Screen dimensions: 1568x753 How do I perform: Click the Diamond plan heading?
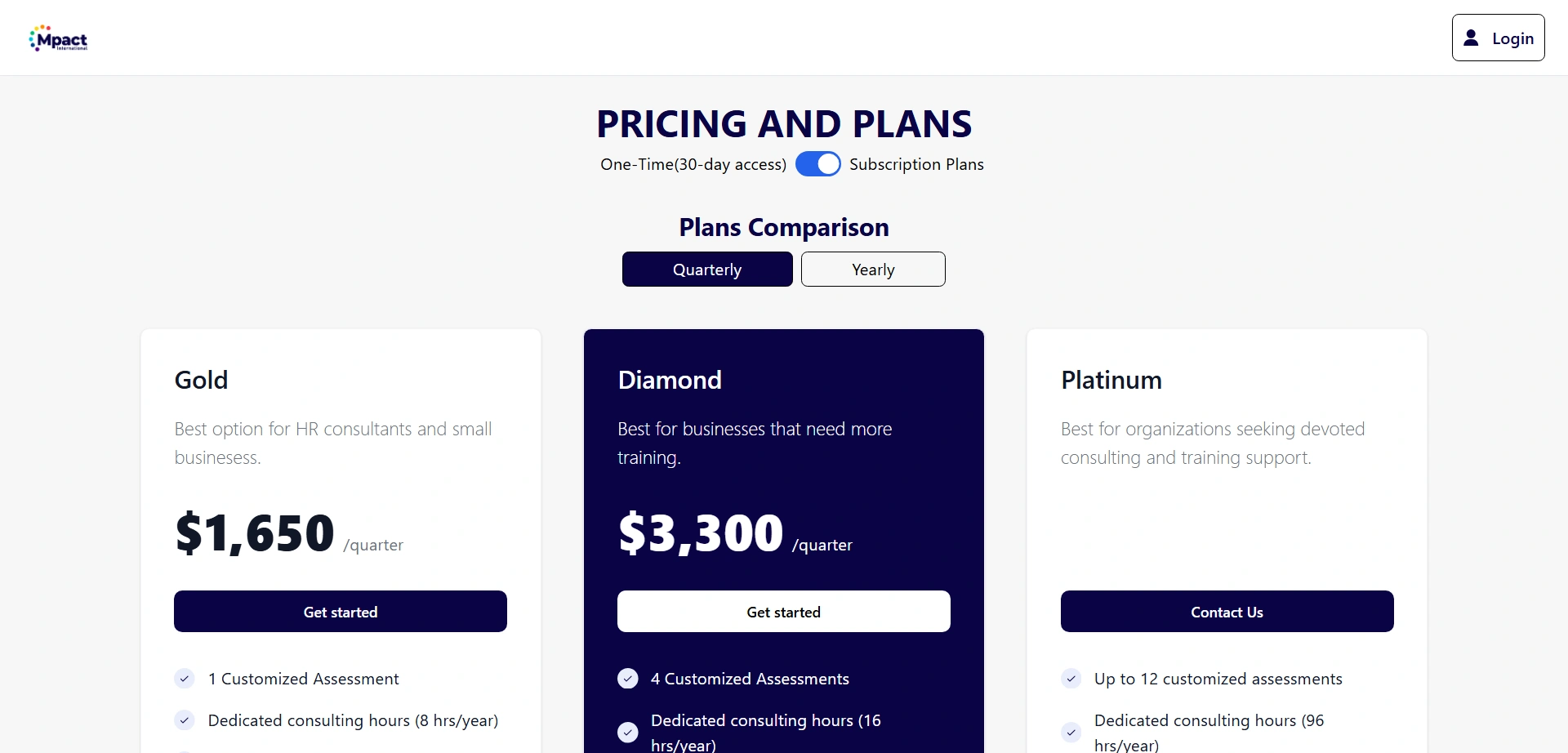(670, 380)
